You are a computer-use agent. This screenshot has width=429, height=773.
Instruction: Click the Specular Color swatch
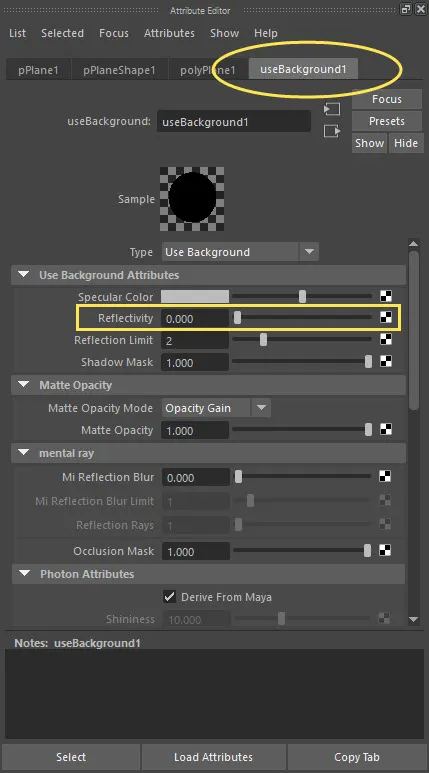pyautogui.click(x=195, y=296)
